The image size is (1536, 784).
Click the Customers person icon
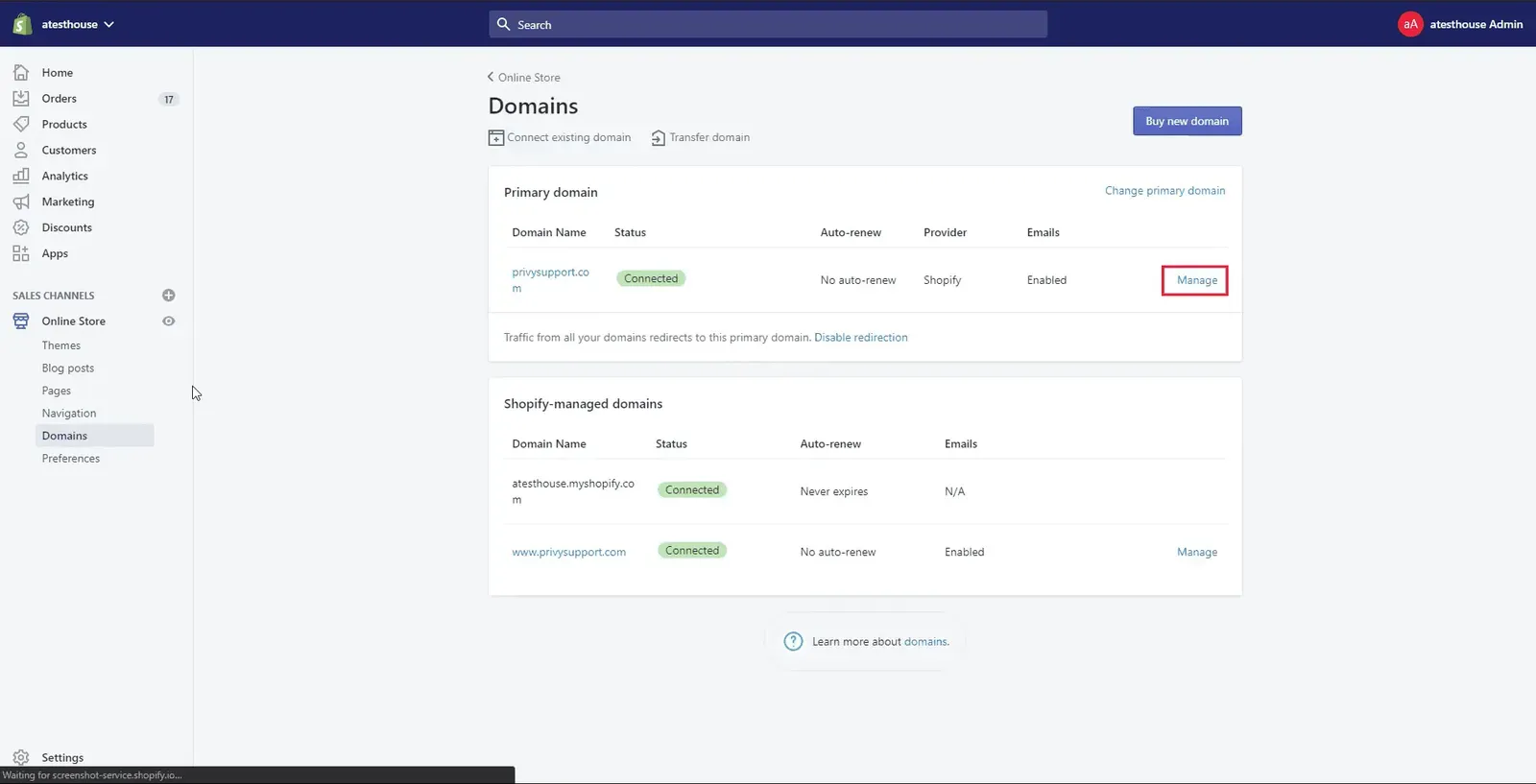click(x=21, y=151)
